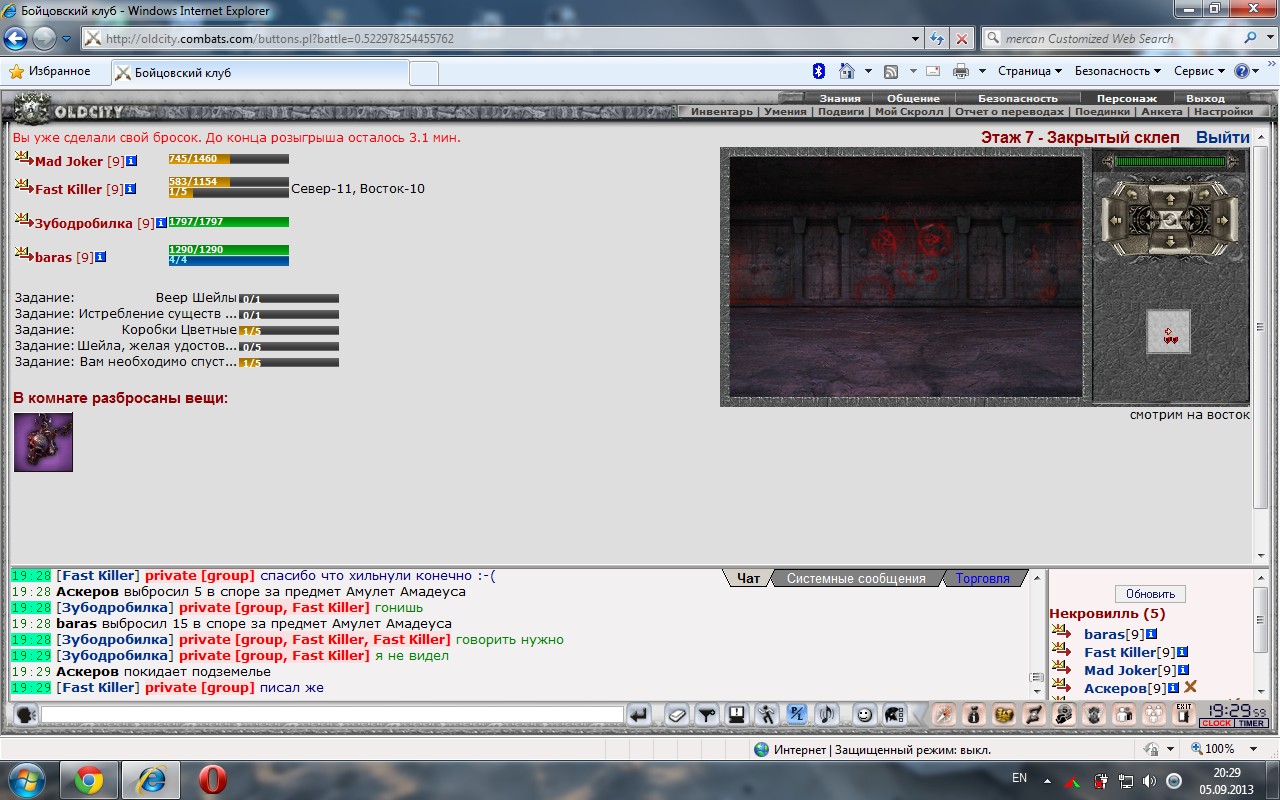
Task: Switch to Системные сообщения tab
Action: pyautogui.click(x=856, y=578)
